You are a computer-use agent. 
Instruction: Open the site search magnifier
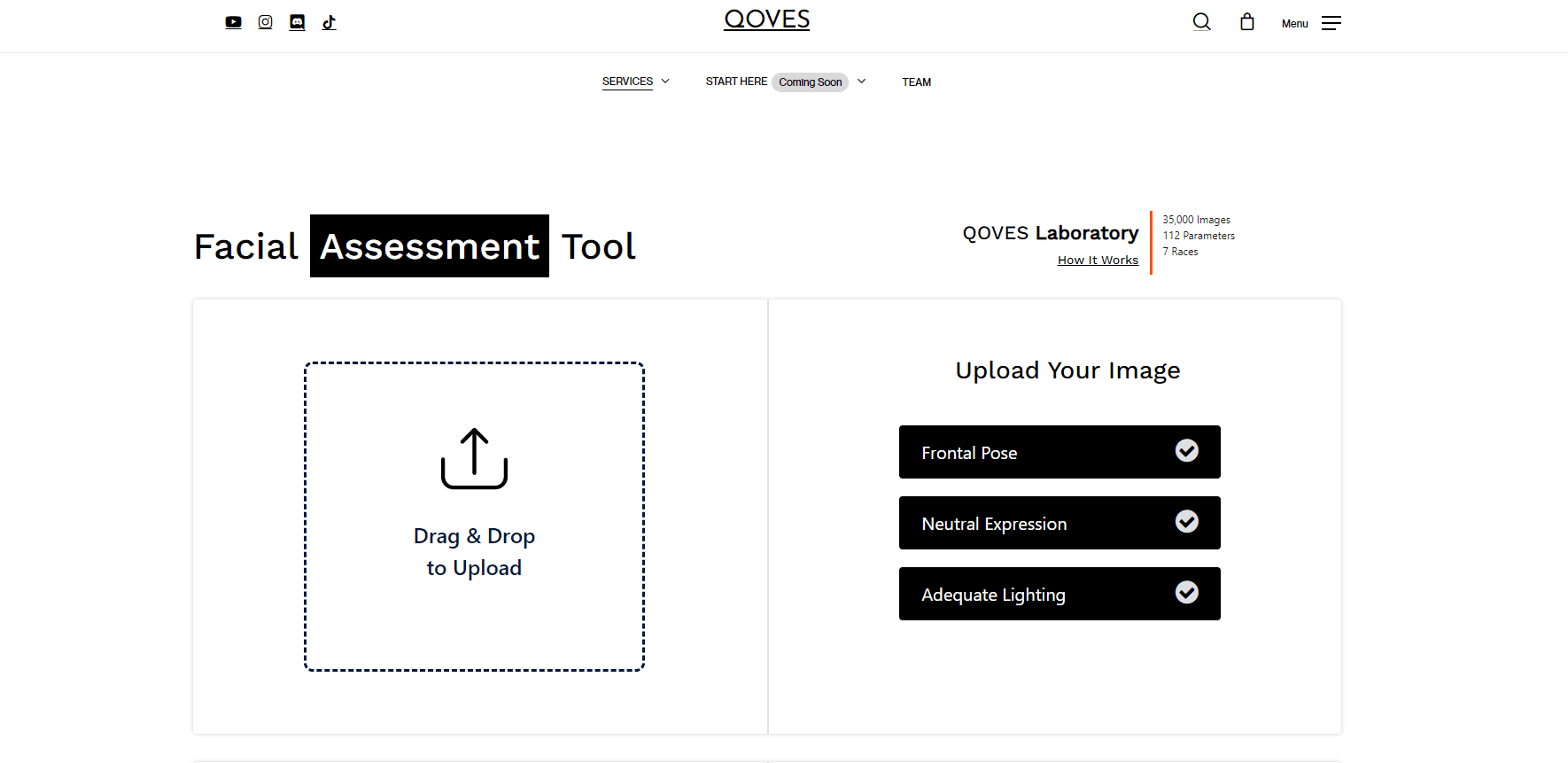pyautogui.click(x=1201, y=22)
